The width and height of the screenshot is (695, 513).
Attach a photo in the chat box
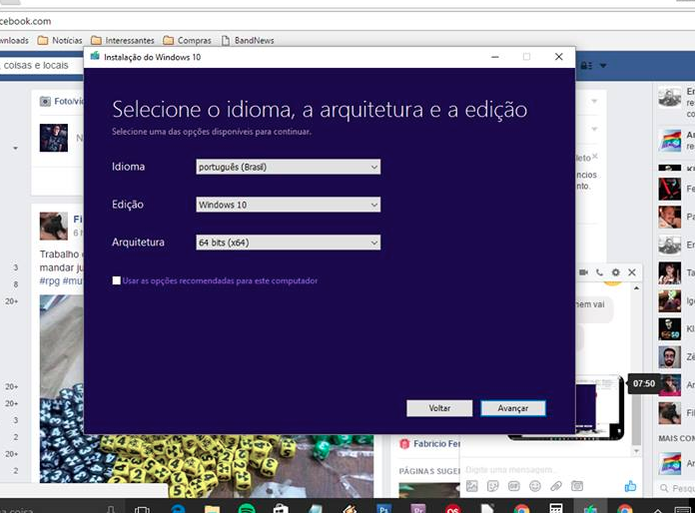click(472, 486)
